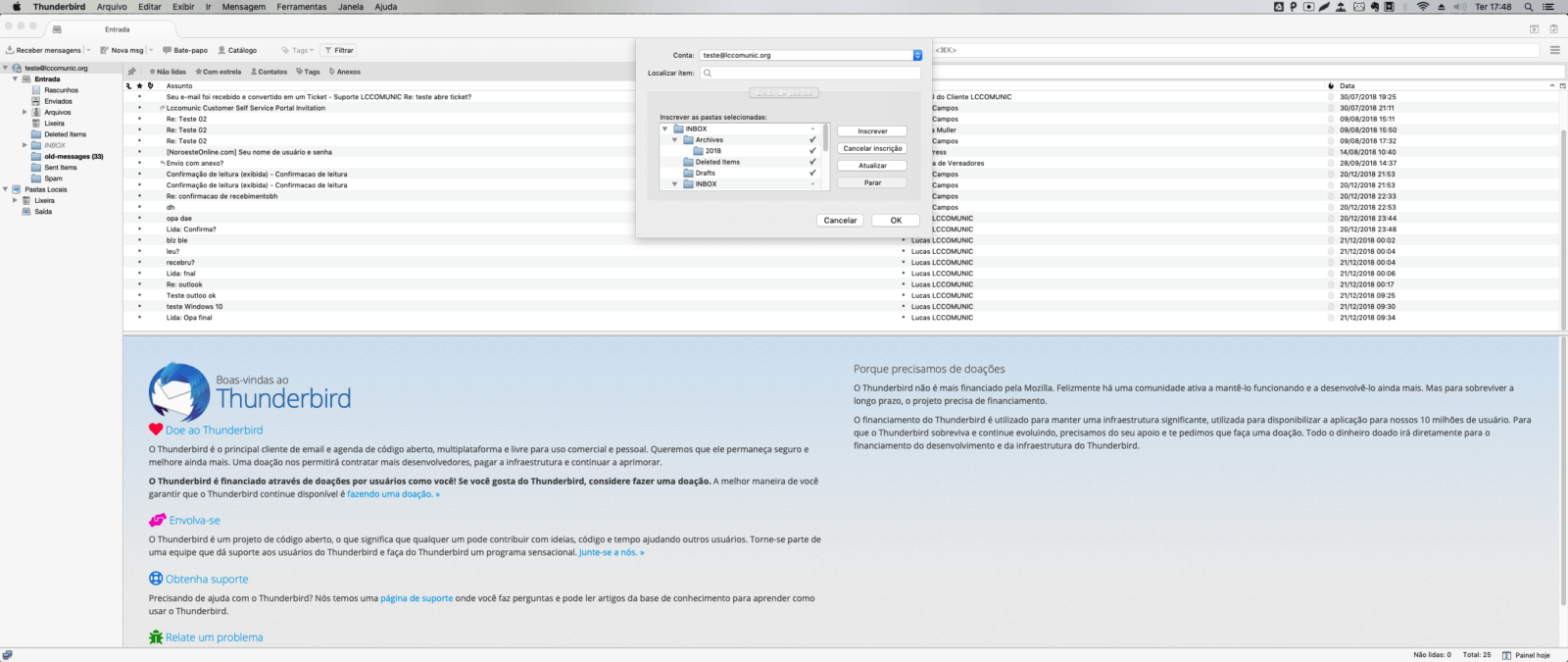
Task: Select the Saída folder
Action: click(43, 211)
